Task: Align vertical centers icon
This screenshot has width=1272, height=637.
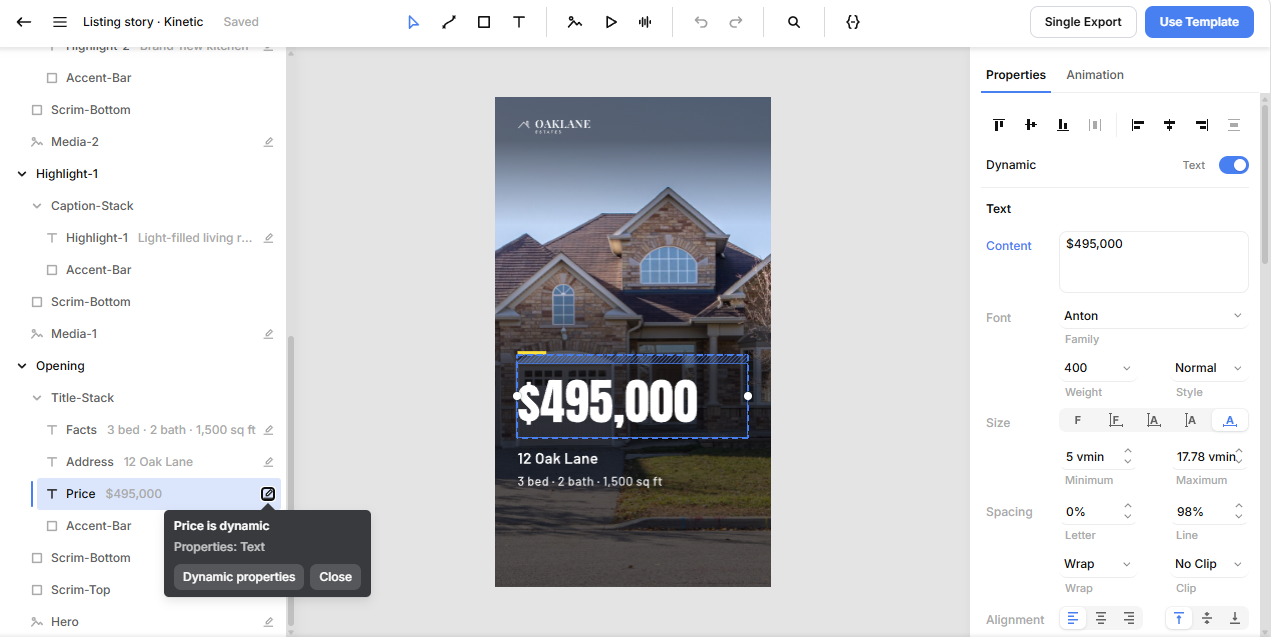Action: tap(1031, 125)
